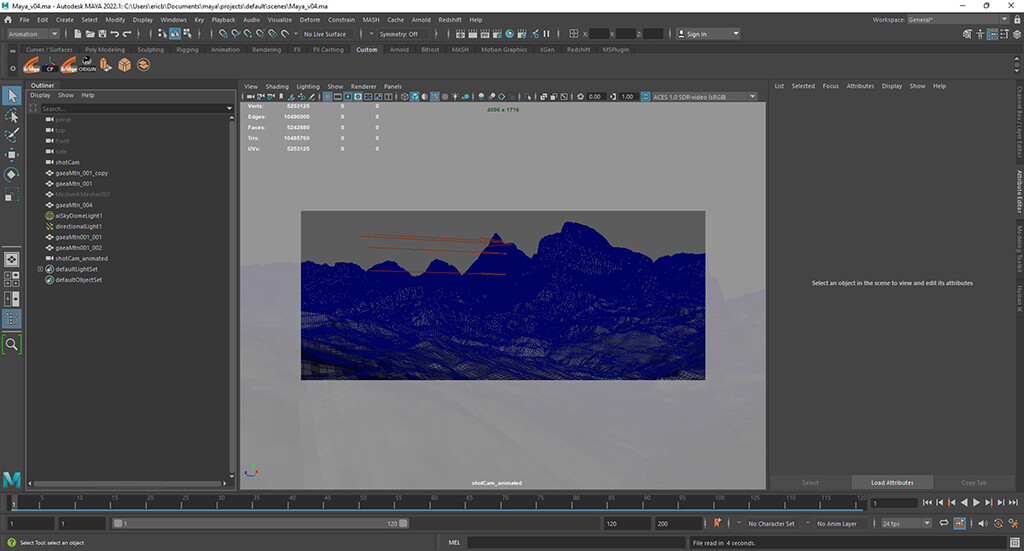This screenshot has height=551, width=1024.
Task: Select gaeaMtn_004 in the Outliner
Action: (74, 205)
